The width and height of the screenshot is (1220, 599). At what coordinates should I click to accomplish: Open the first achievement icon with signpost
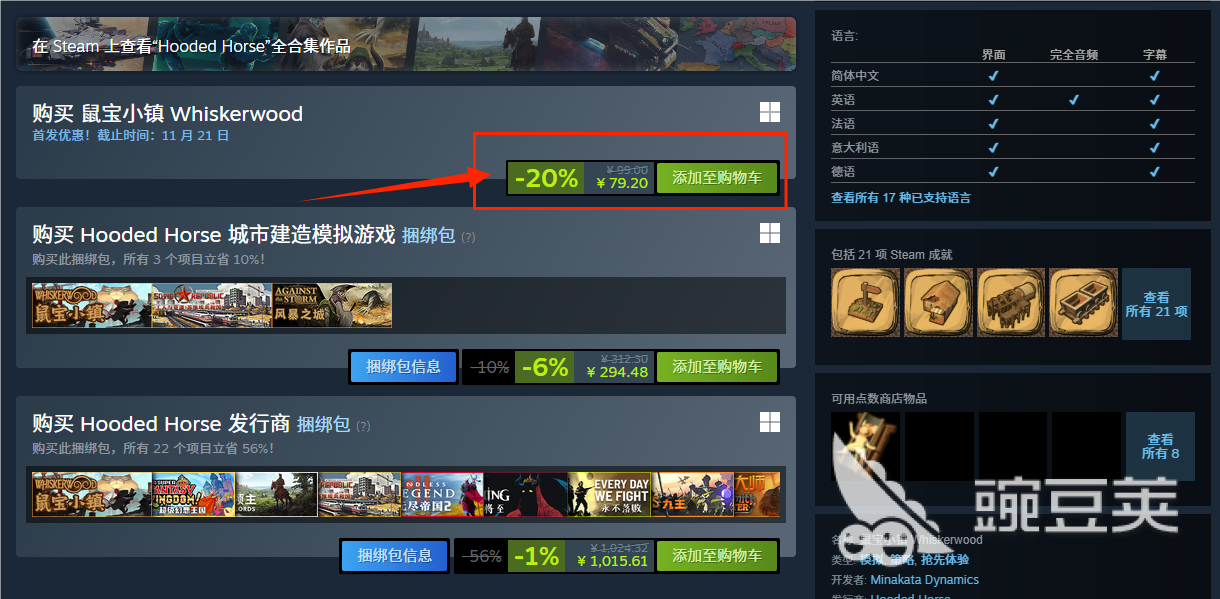864,302
